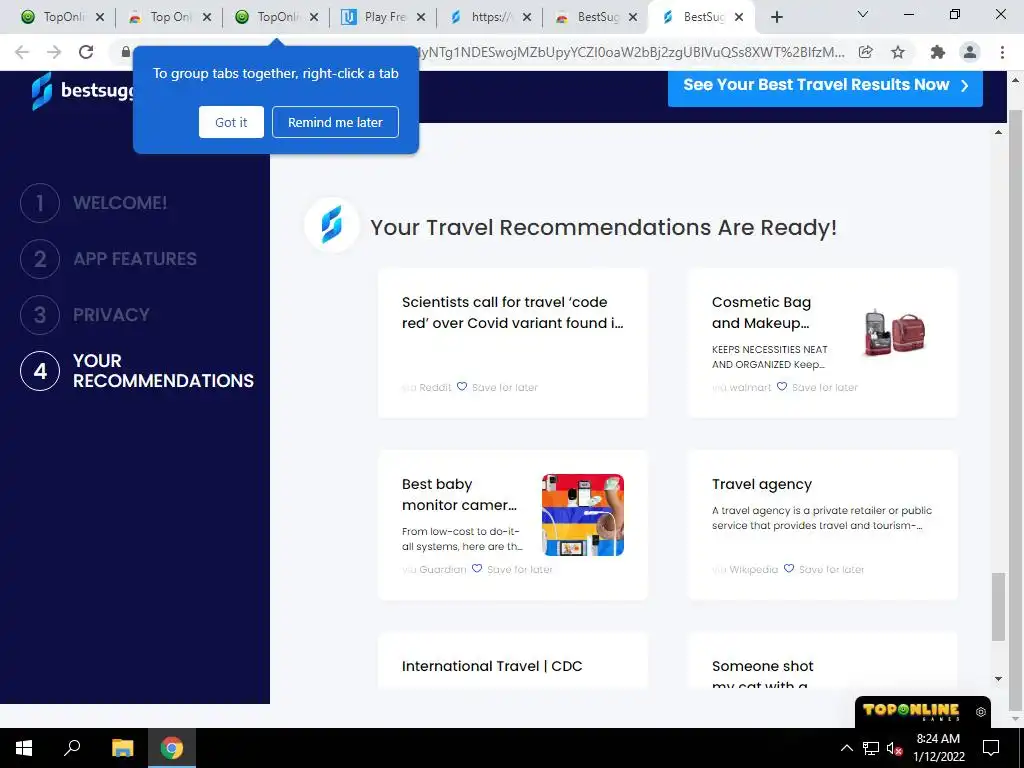This screenshot has height=768, width=1024.
Task: Click the address bar URL
Action: click(630, 52)
